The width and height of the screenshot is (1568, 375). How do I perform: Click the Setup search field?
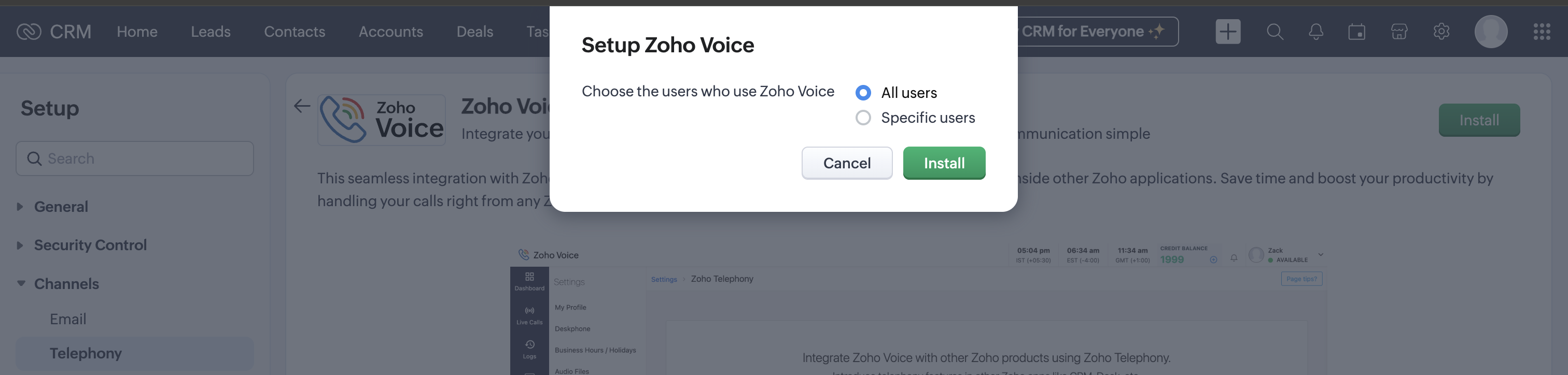(135, 159)
